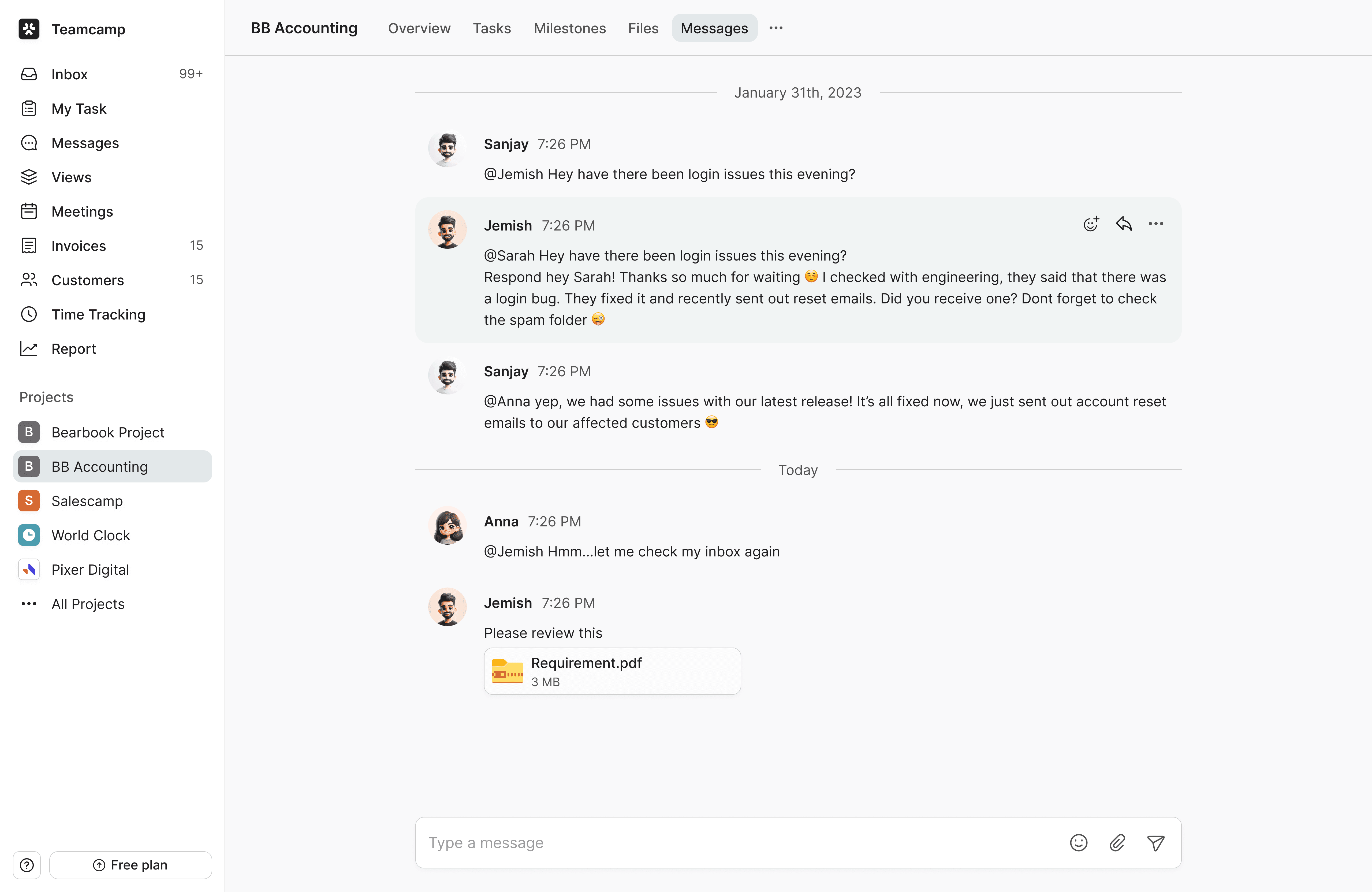1372x892 pixels.
Task: Click the Type a message field
Action: 738,842
